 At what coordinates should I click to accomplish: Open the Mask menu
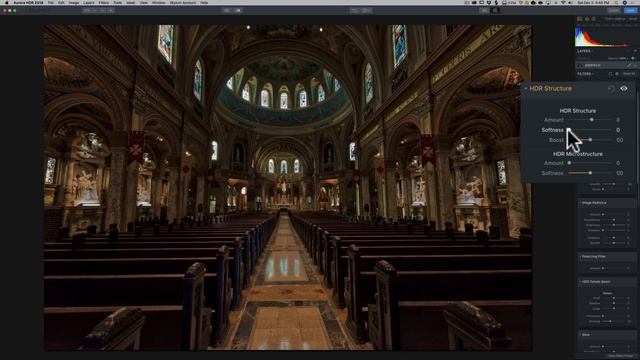coord(131,2)
